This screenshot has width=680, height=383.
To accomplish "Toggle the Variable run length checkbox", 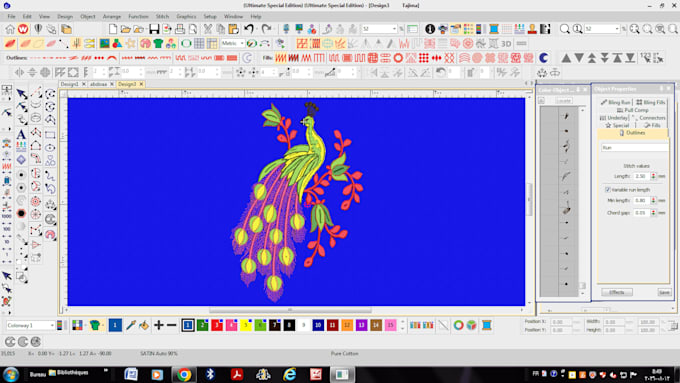I will coord(608,190).
